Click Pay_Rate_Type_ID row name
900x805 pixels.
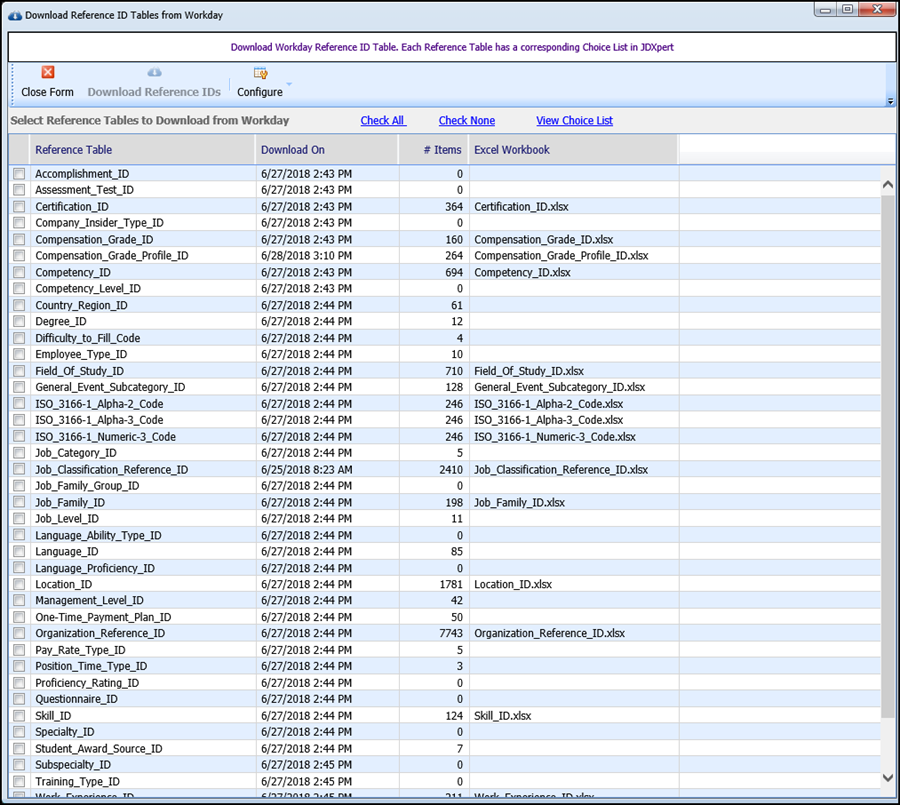[x=80, y=650]
